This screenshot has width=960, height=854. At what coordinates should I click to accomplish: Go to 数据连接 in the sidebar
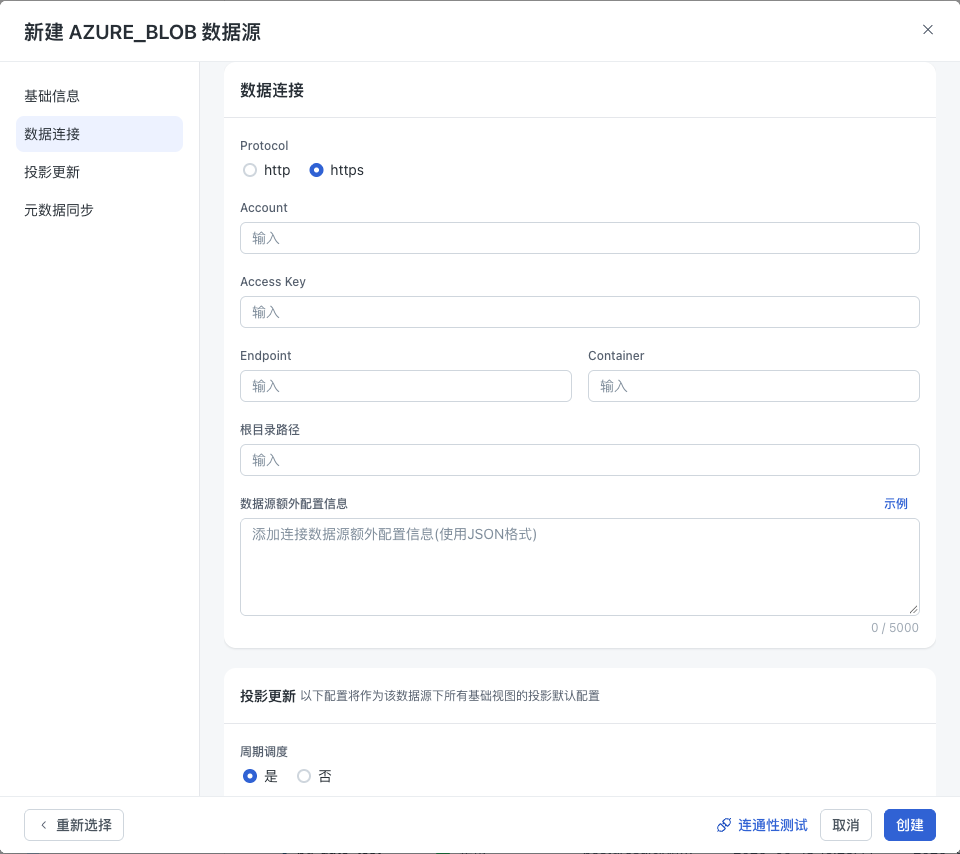[99, 134]
